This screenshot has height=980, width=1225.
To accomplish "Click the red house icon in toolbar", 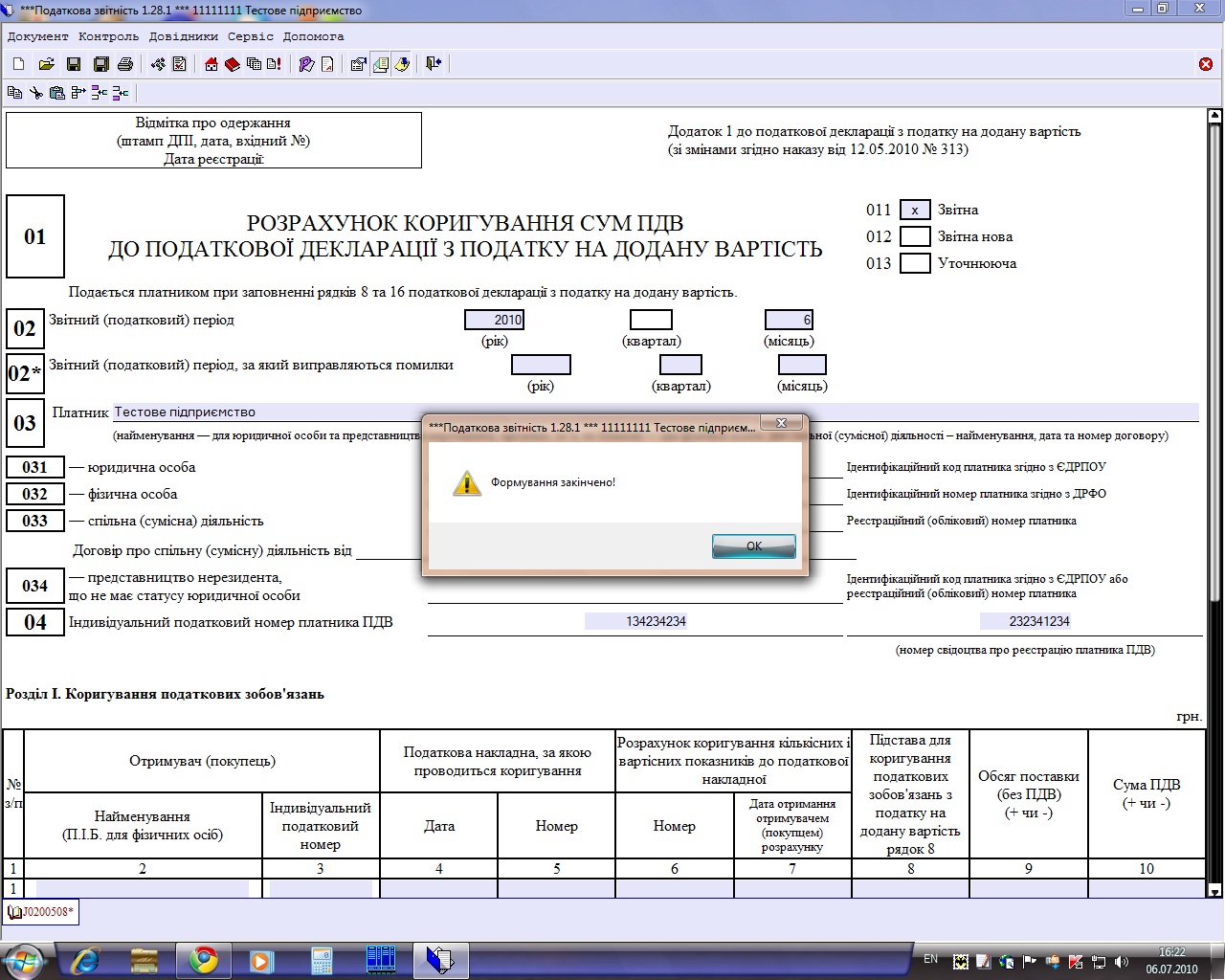I will point(212,64).
